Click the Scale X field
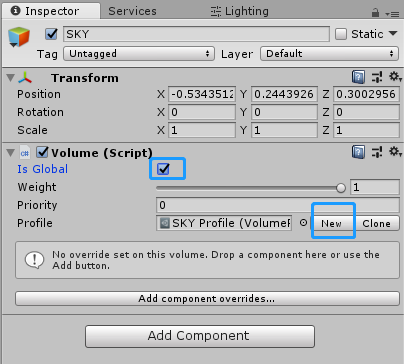Screen dimensions: 404x364 point(202,130)
